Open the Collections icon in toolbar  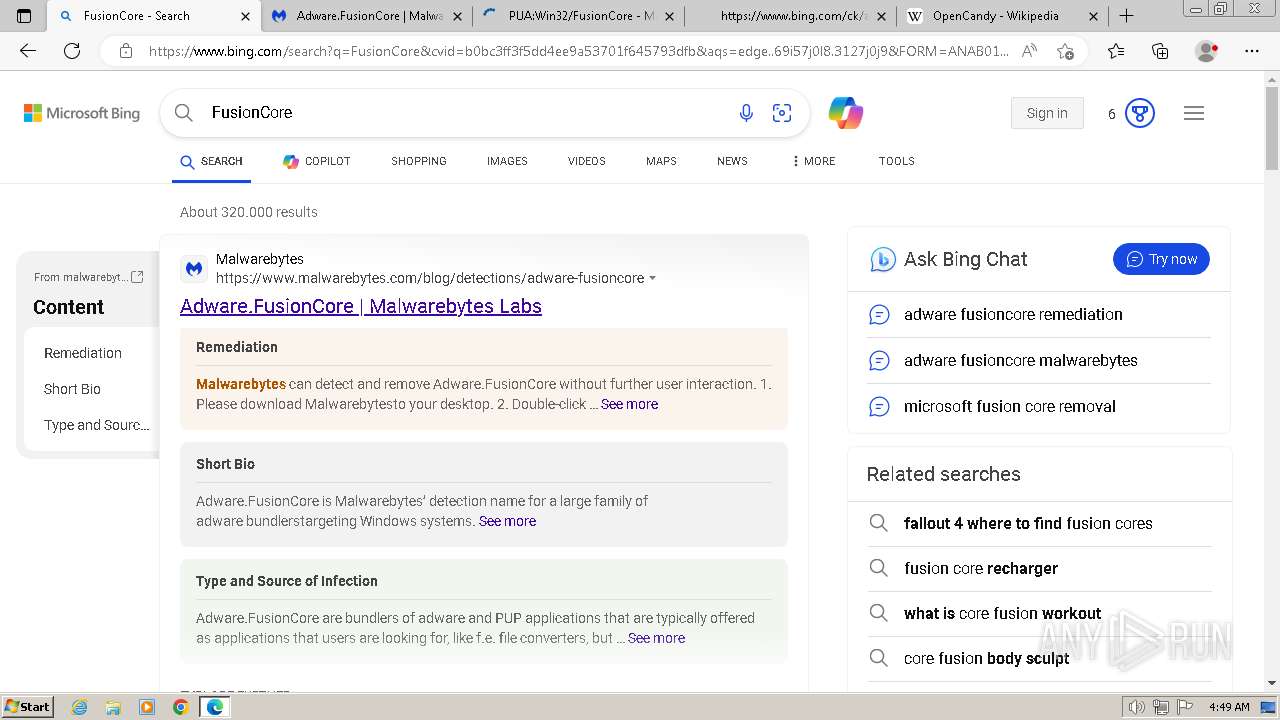1160,51
